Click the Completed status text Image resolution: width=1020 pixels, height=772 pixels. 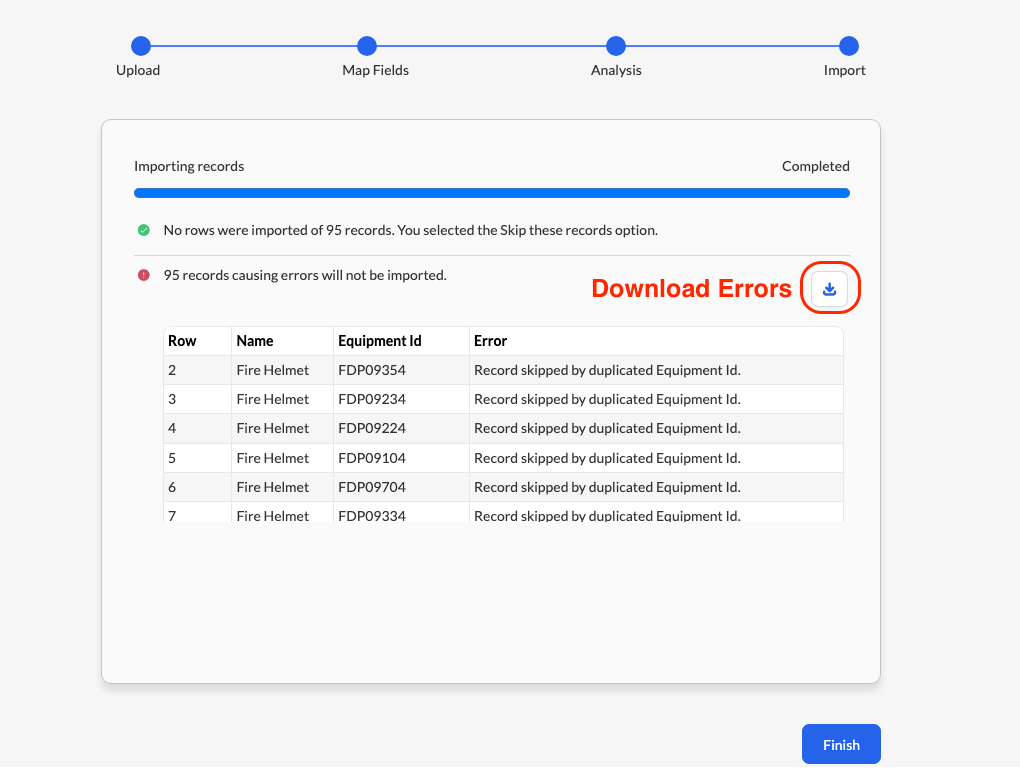(x=815, y=166)
